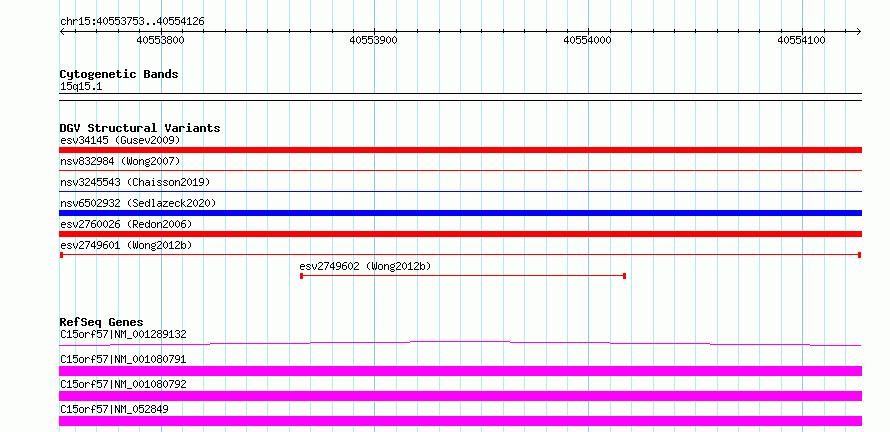Click the thin magenta NM_001289132 transcript line
Viewport: 890px width, 432px height.
click(460, 343)
